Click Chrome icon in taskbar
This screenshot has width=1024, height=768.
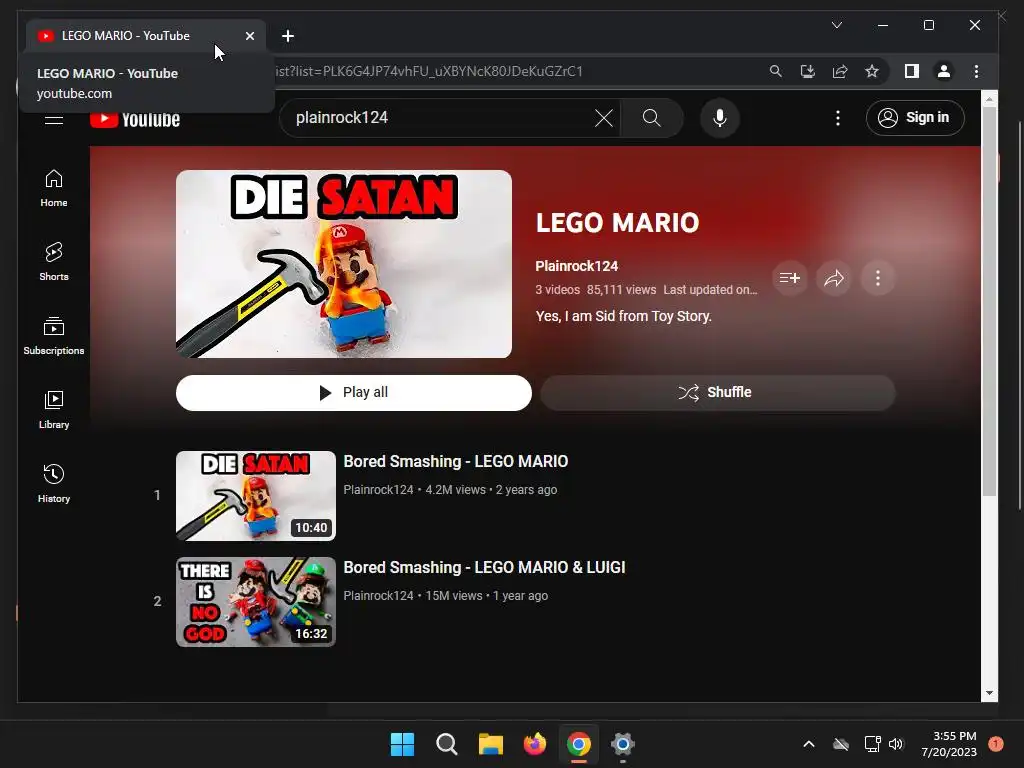click(x=579, y=744)
